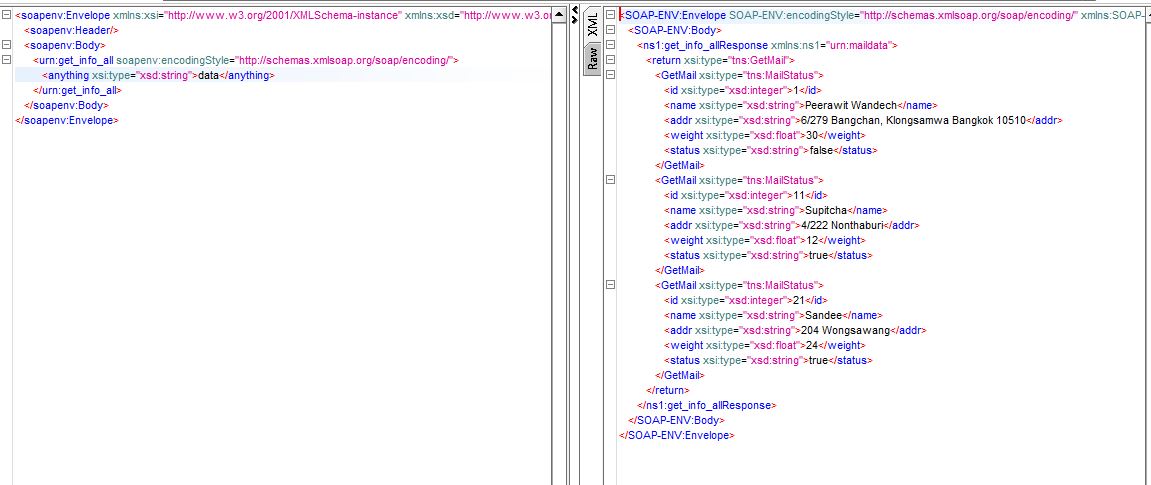This screenshot has height=485, width=1151.
Task: Click the id line with value 11
Action: tap(746, 195)
